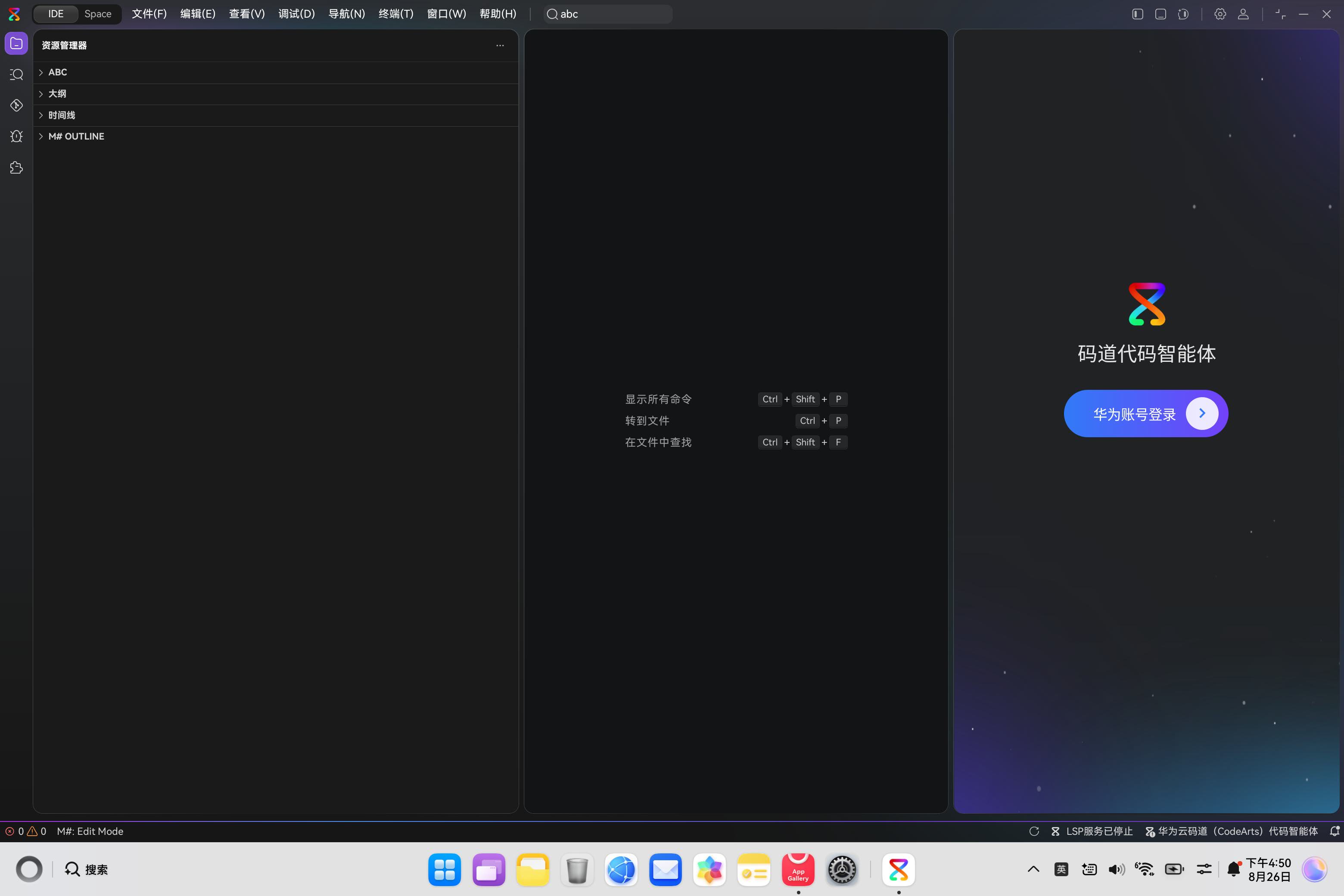The image size is (1344, 896).
Task: Open the Search view in the activity bar
Action: pos(16,74)
